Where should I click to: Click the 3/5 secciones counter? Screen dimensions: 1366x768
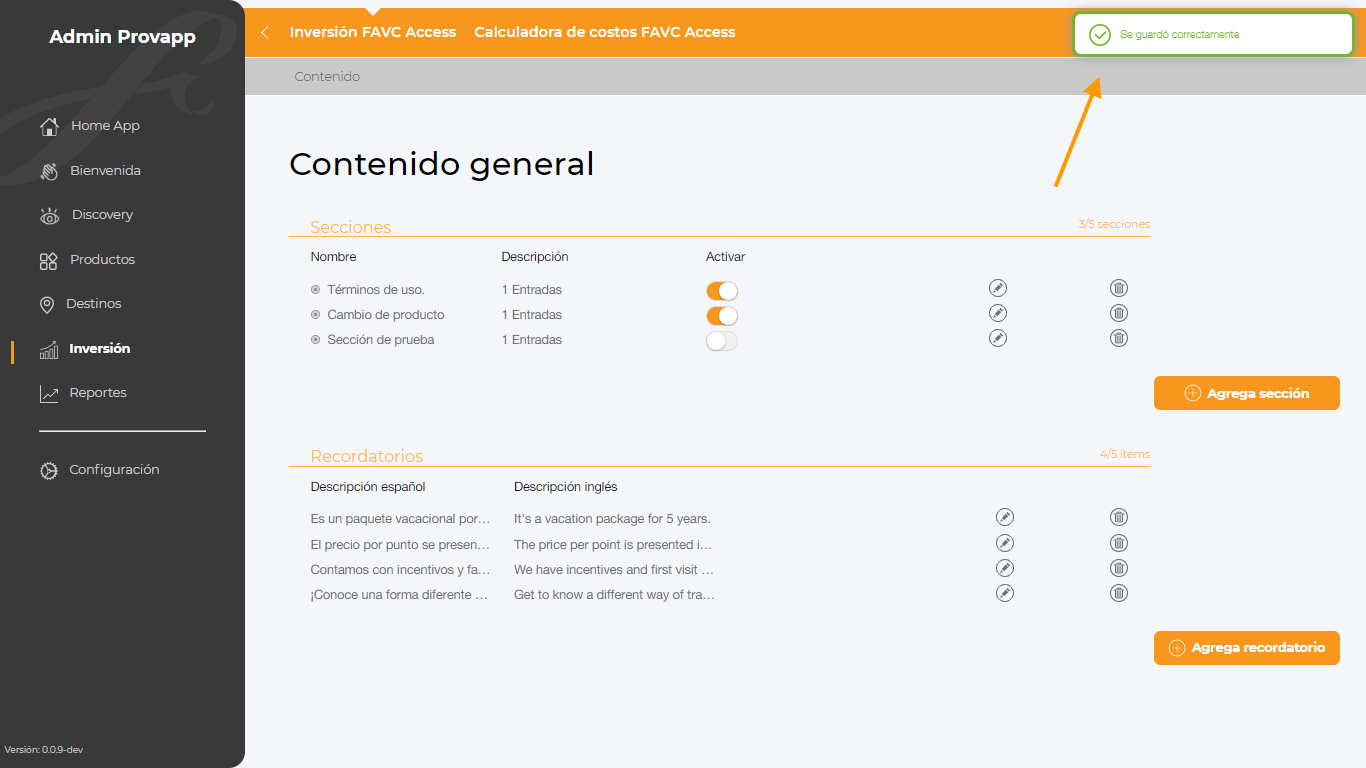coord(1114,224)
